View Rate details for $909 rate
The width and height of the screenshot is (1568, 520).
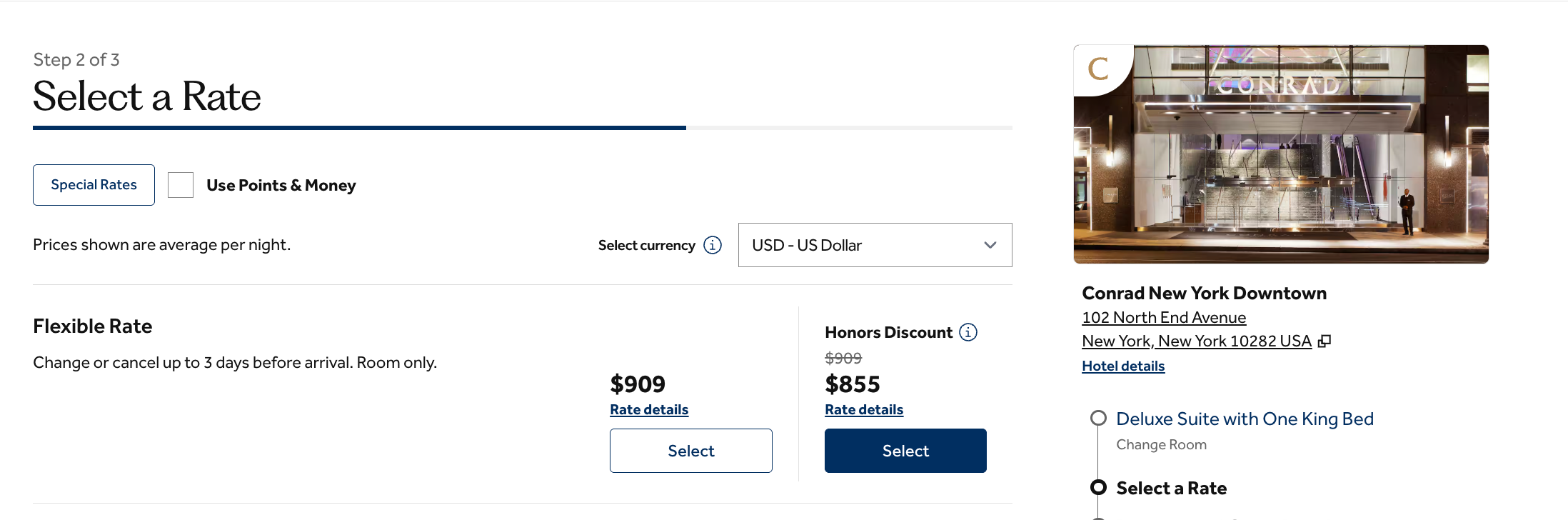coord(649,410)
